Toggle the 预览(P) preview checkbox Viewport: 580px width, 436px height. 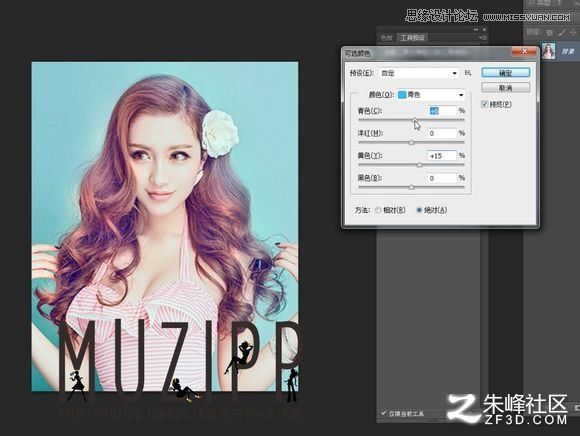[485, 104]
